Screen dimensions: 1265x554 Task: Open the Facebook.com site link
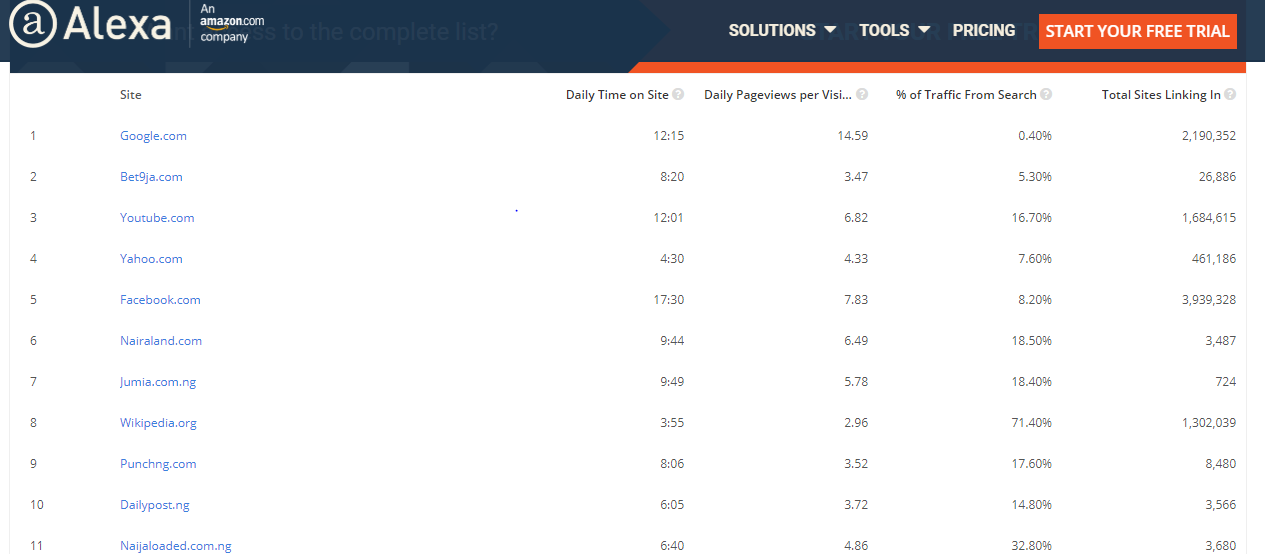click(160, 300)
